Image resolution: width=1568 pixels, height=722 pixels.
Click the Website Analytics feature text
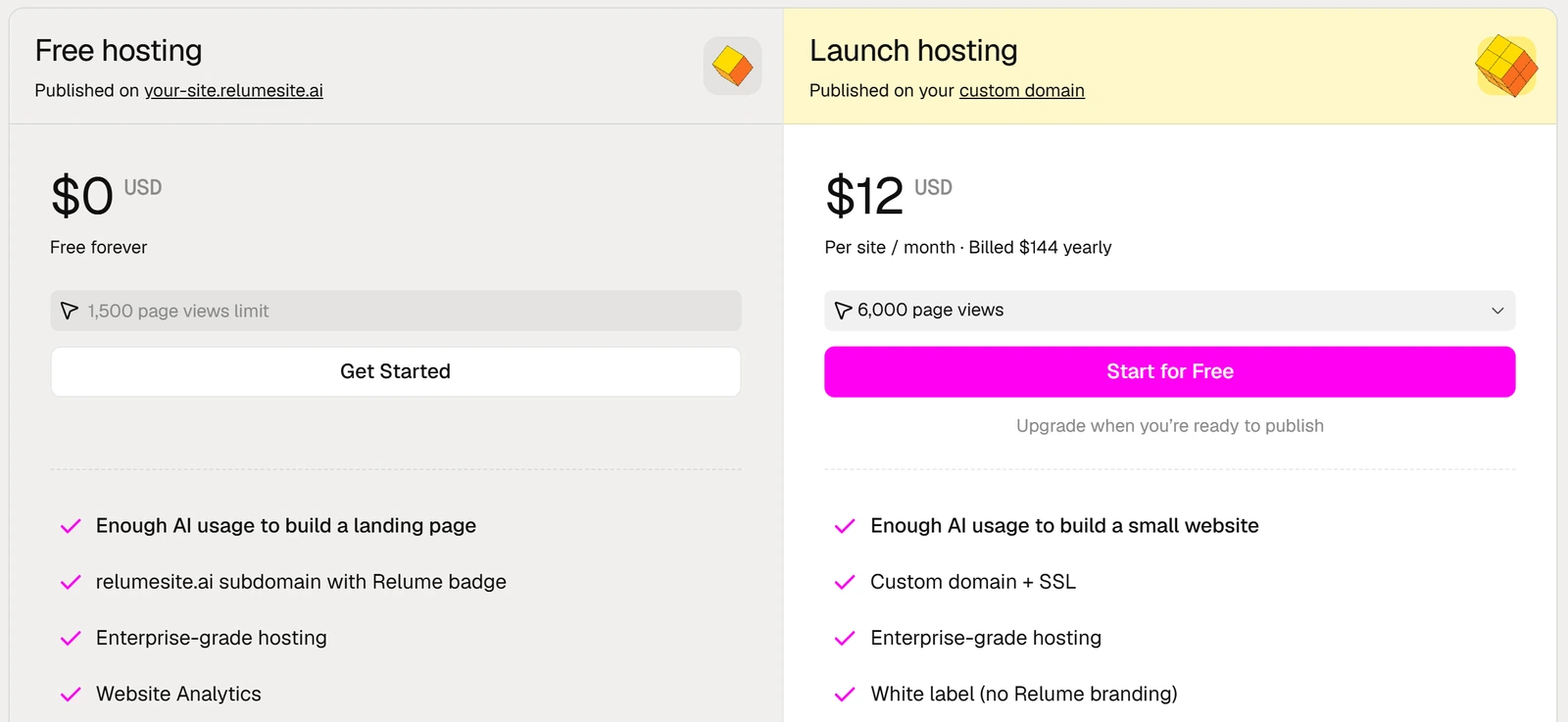click(178, 695)
